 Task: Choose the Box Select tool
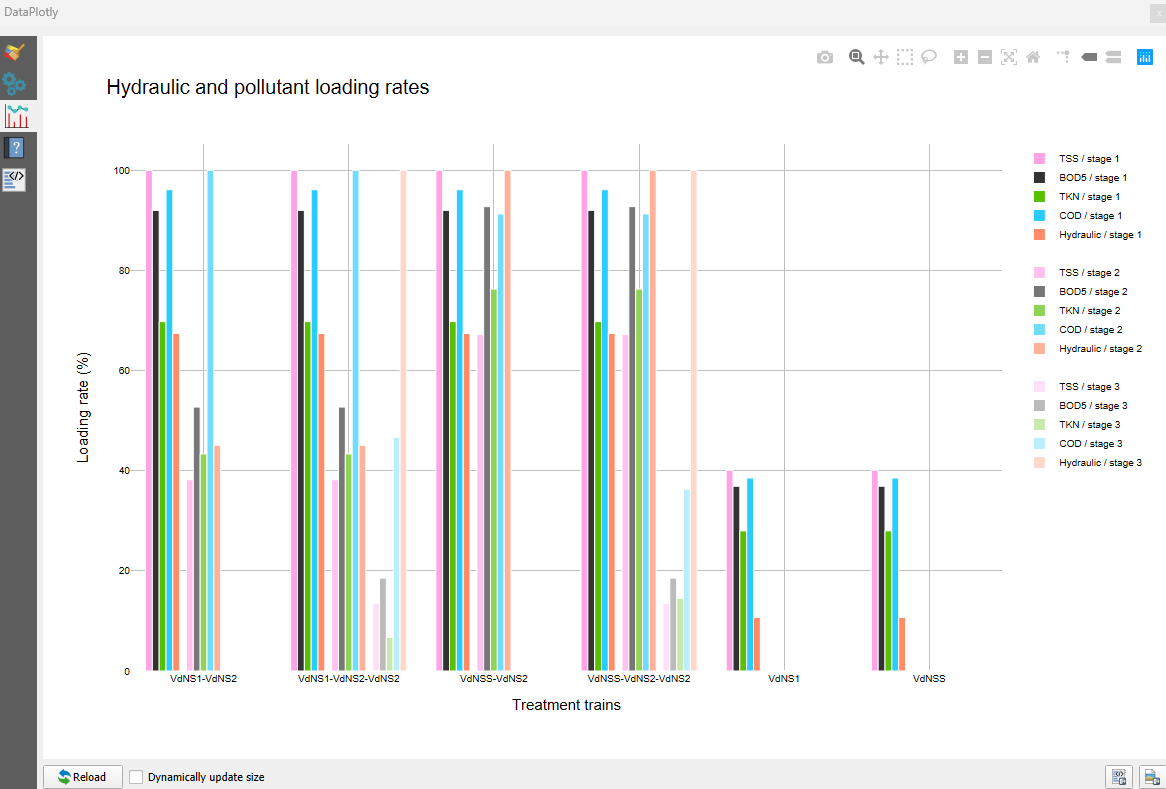(x=905, y=58)
